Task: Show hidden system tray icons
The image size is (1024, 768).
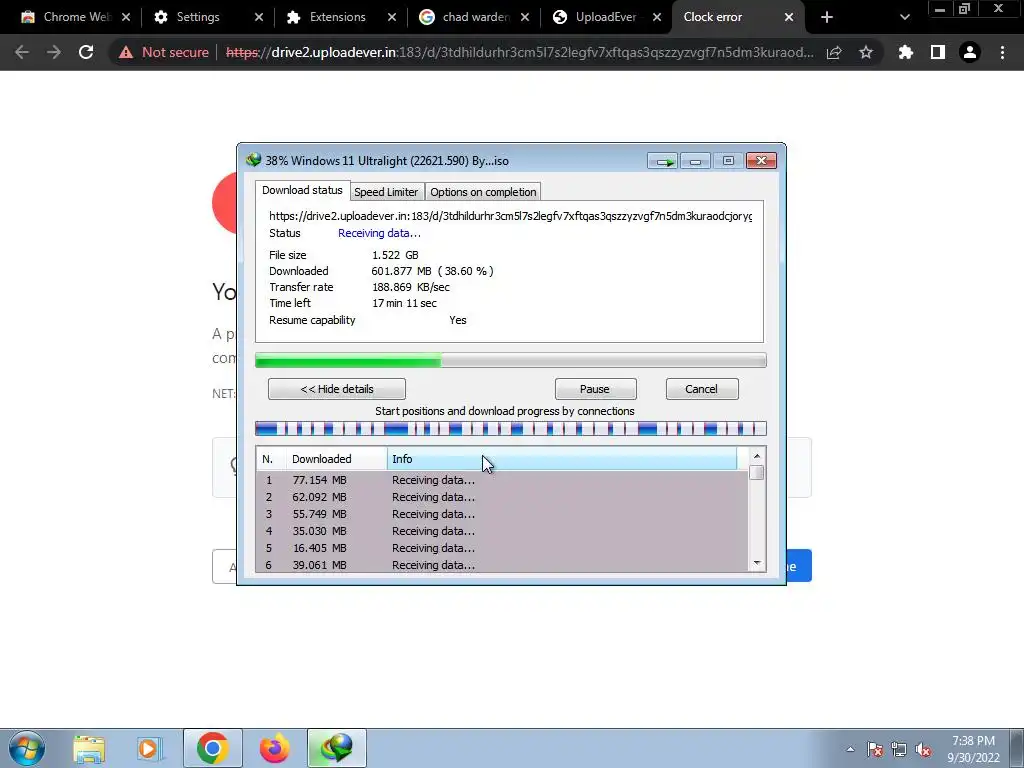Action: tap(850, 750)
